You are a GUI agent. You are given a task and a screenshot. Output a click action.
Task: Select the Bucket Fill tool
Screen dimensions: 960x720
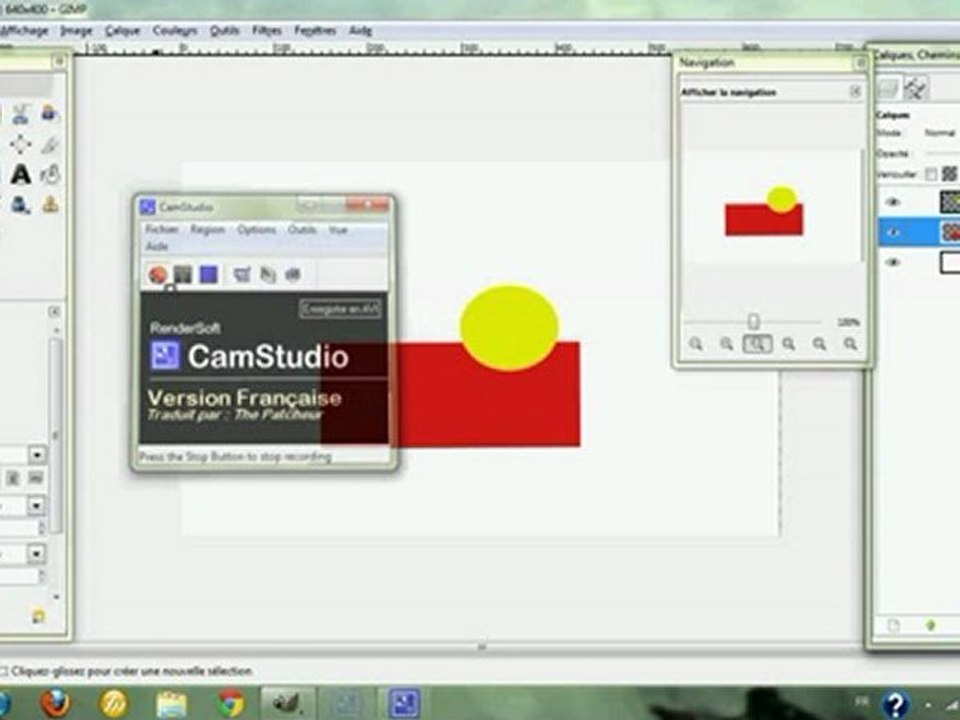[x=50, y=174]
